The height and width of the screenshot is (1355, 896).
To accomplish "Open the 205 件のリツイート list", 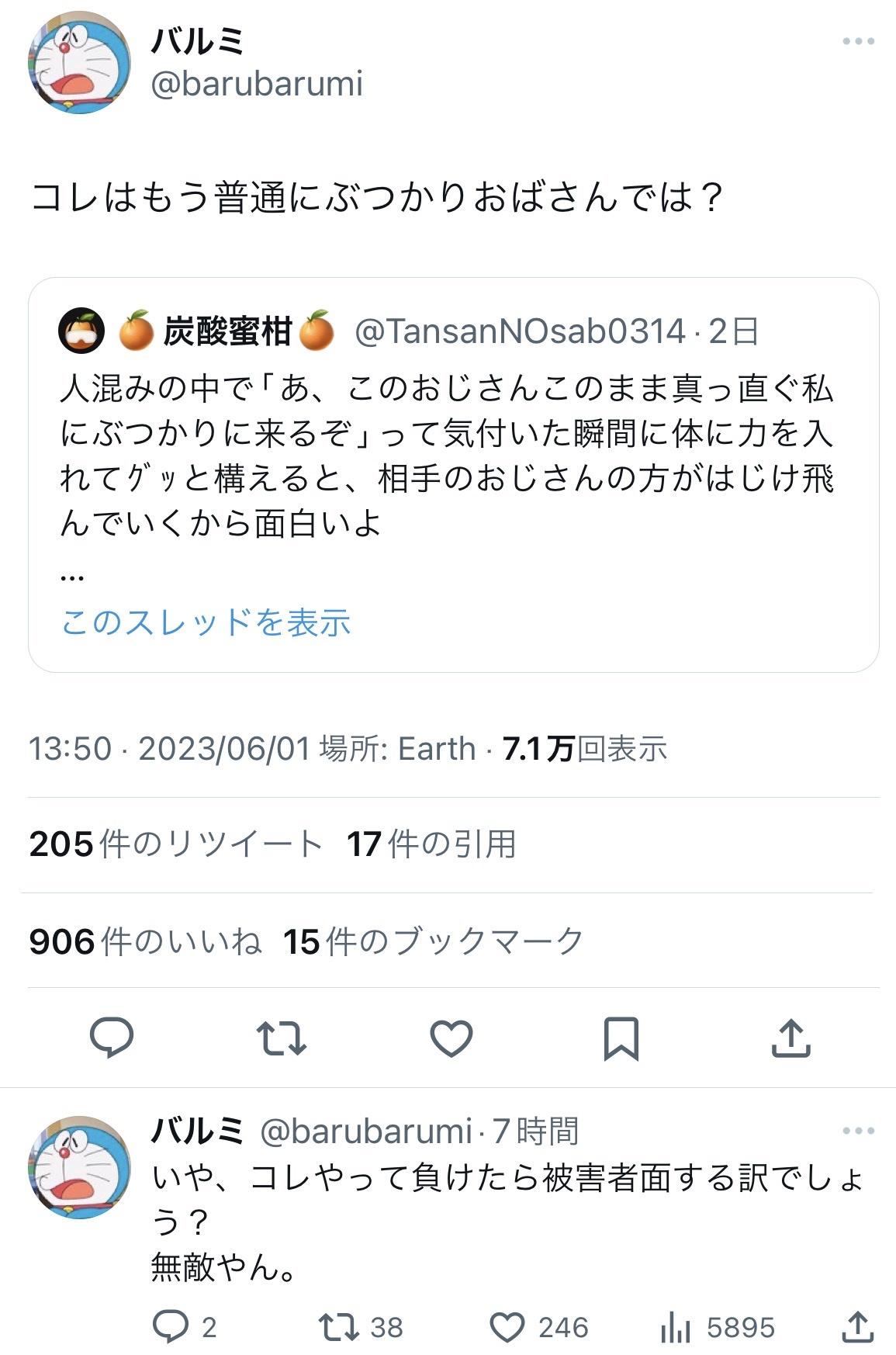I will pyautogui.click(x=175, y=844).
